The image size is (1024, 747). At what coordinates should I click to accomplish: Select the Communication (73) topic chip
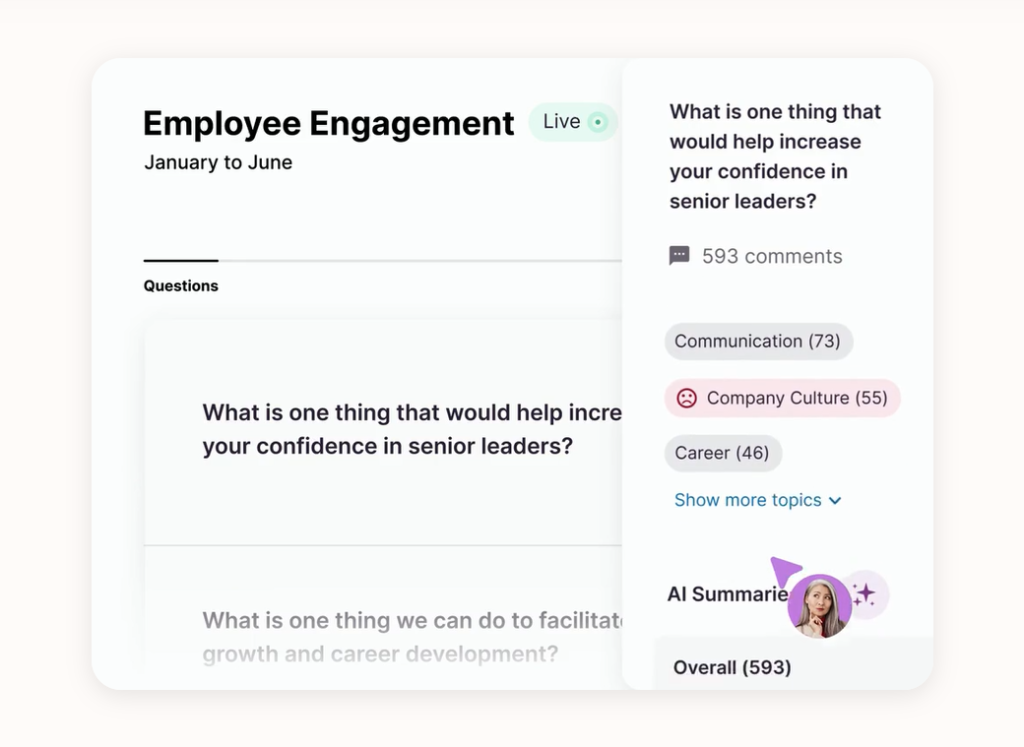pyautogui.click(x=757, y=341)
